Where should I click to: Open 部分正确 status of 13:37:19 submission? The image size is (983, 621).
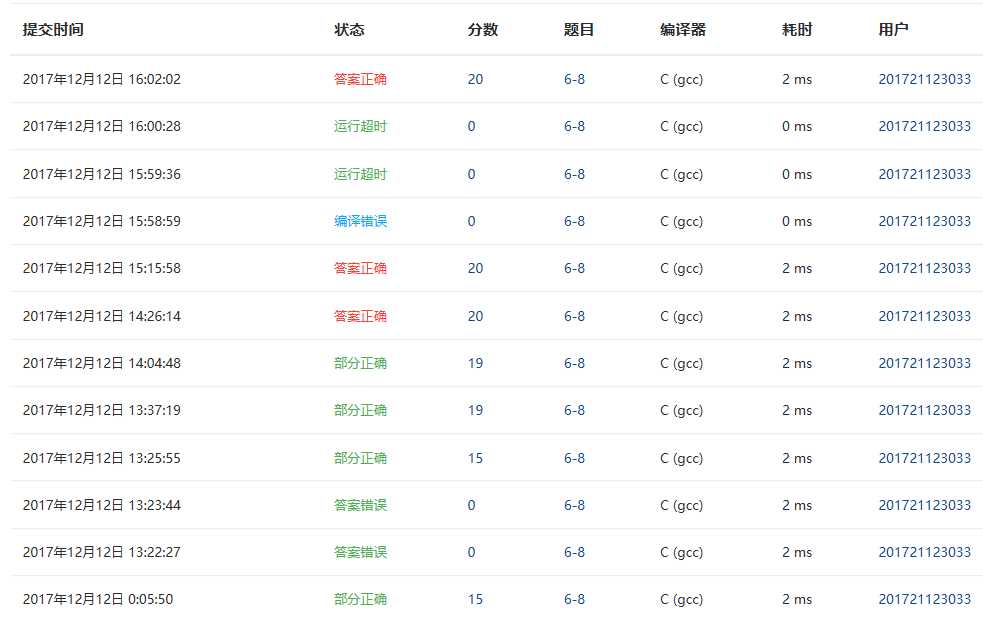coord(360,410)
